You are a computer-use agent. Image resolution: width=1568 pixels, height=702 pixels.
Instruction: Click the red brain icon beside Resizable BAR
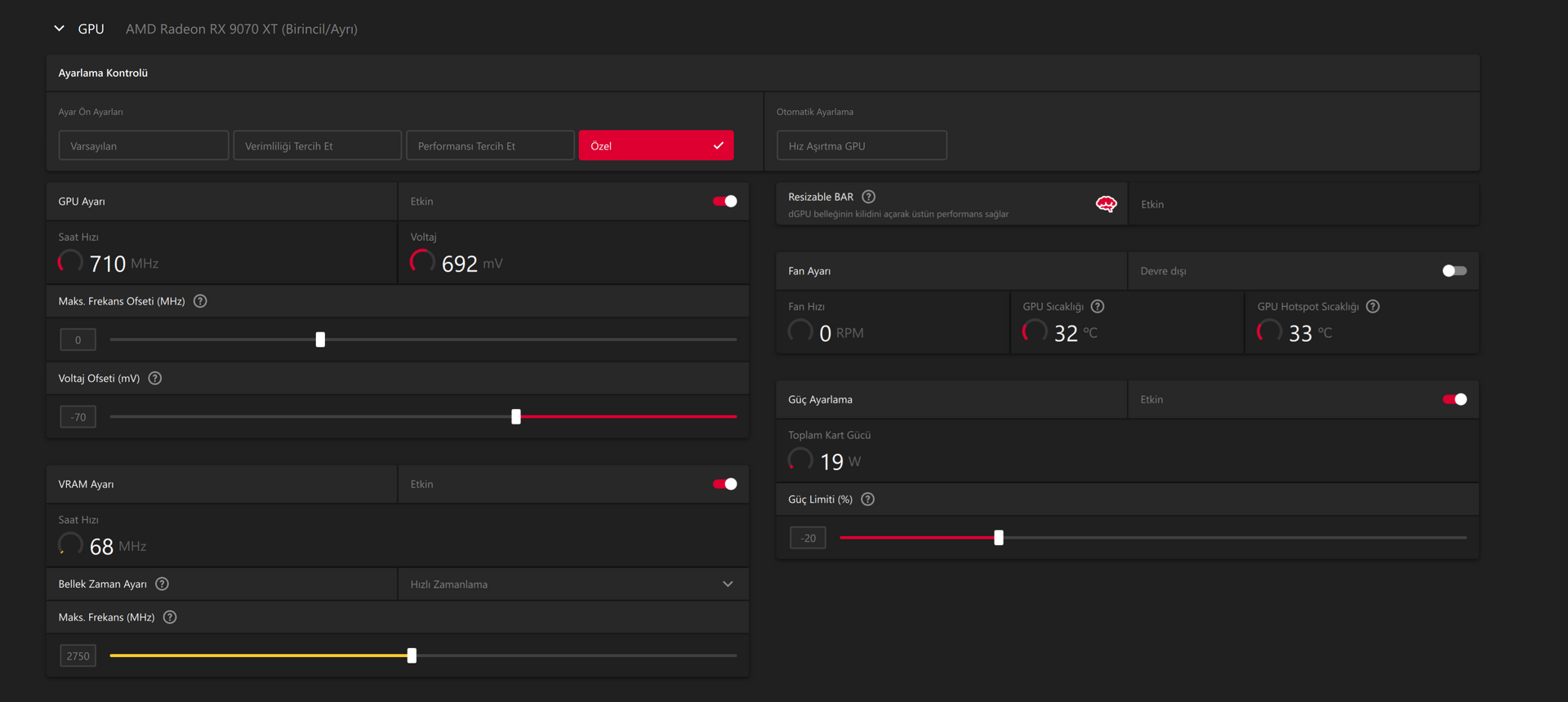pyautogui.click(x=1106, y=204)
